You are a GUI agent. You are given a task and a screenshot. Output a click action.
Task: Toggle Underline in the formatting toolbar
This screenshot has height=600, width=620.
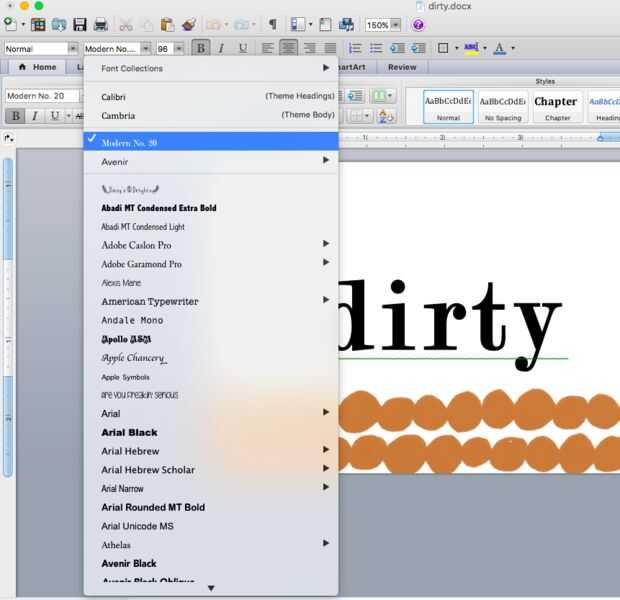tap(243, 48)
